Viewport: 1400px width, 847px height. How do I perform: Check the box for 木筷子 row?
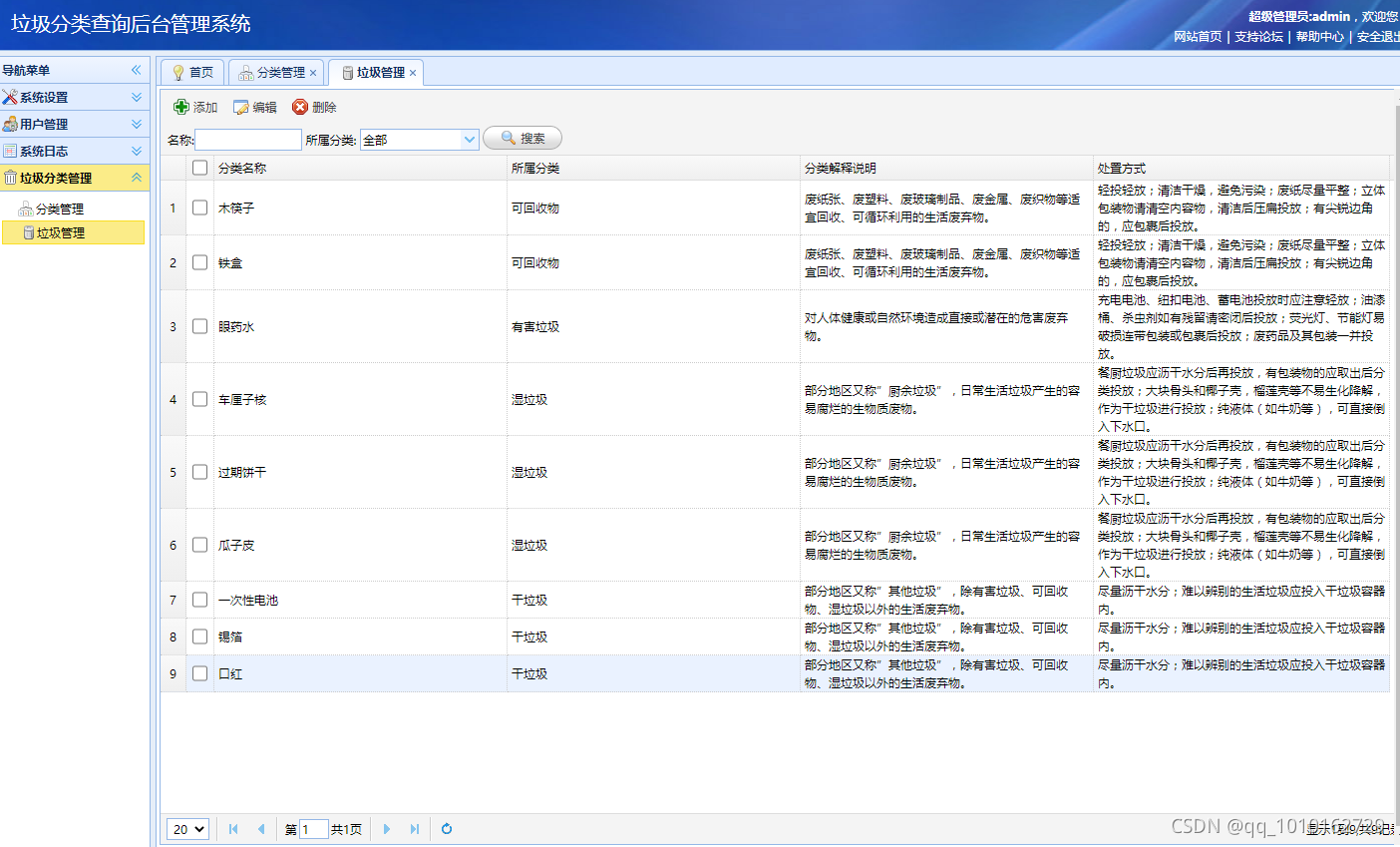point(200,208)
